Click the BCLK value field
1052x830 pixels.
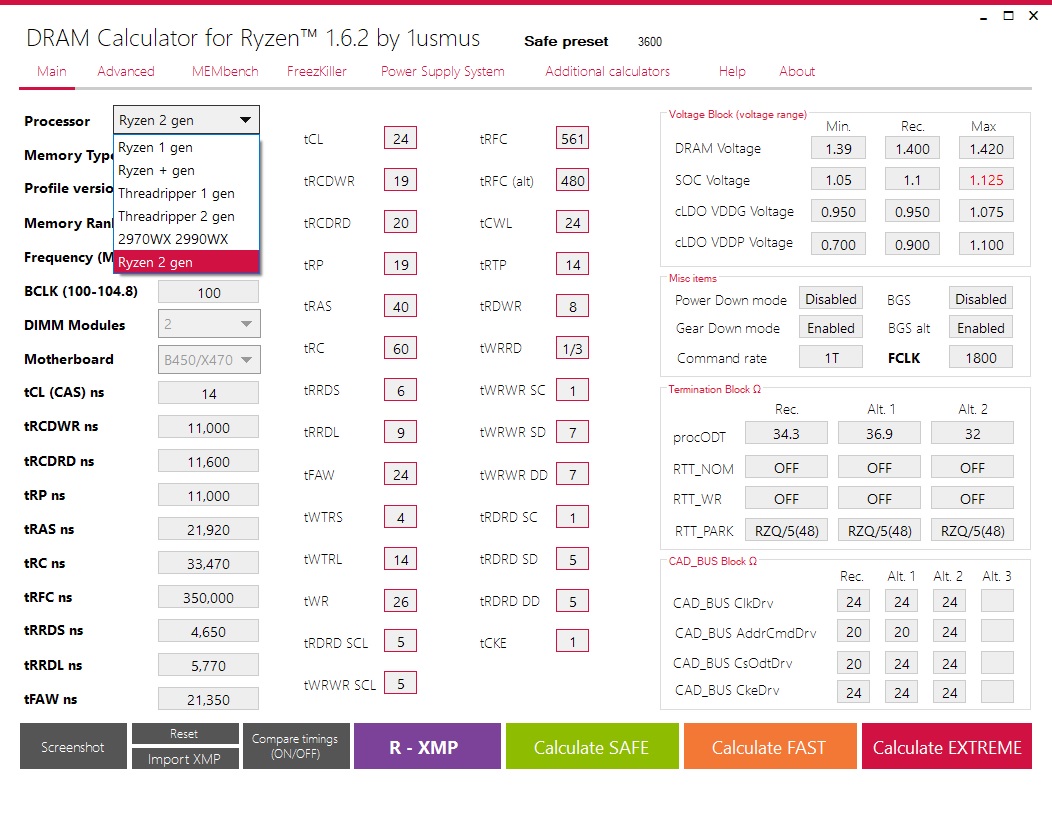click(209, 293)
